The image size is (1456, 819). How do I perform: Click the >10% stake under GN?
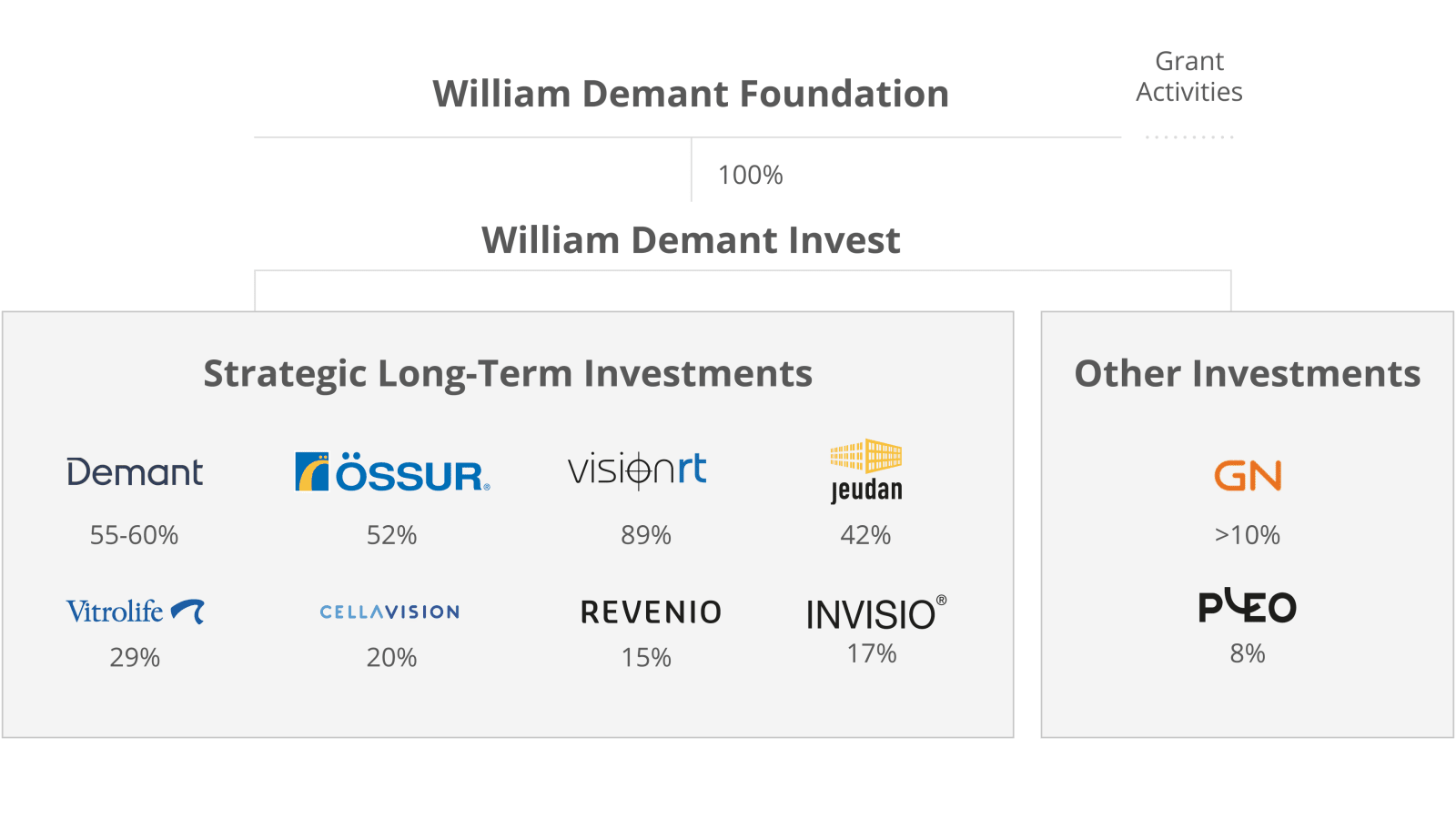pos(1248,535)
